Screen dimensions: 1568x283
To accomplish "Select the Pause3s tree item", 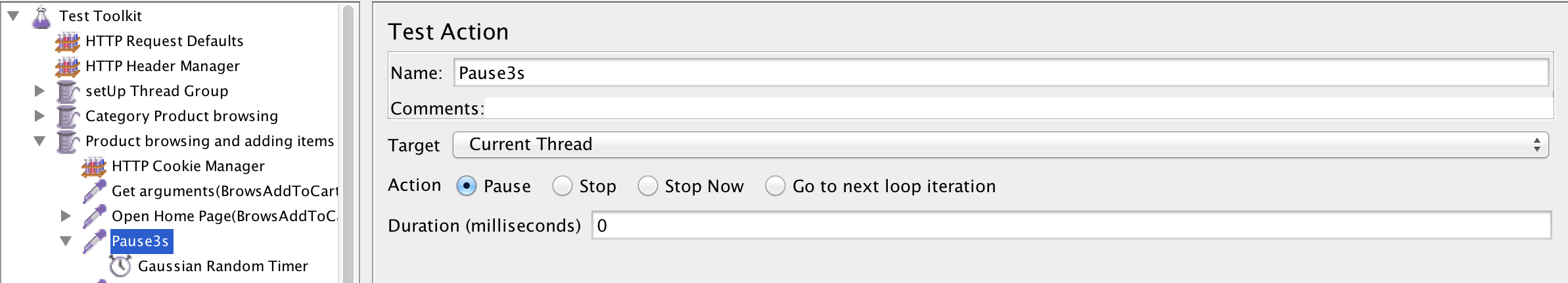I will [x=141, y=242].
